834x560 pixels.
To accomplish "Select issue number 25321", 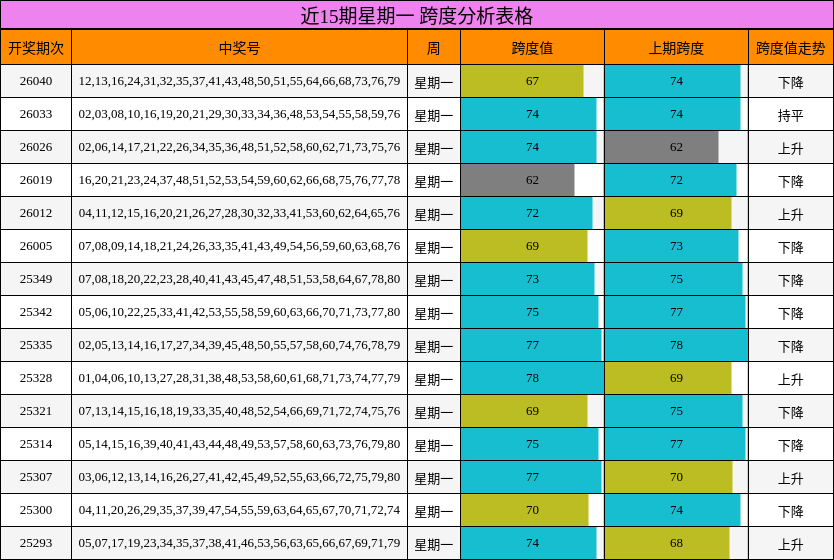I will [x=36, y=411].
